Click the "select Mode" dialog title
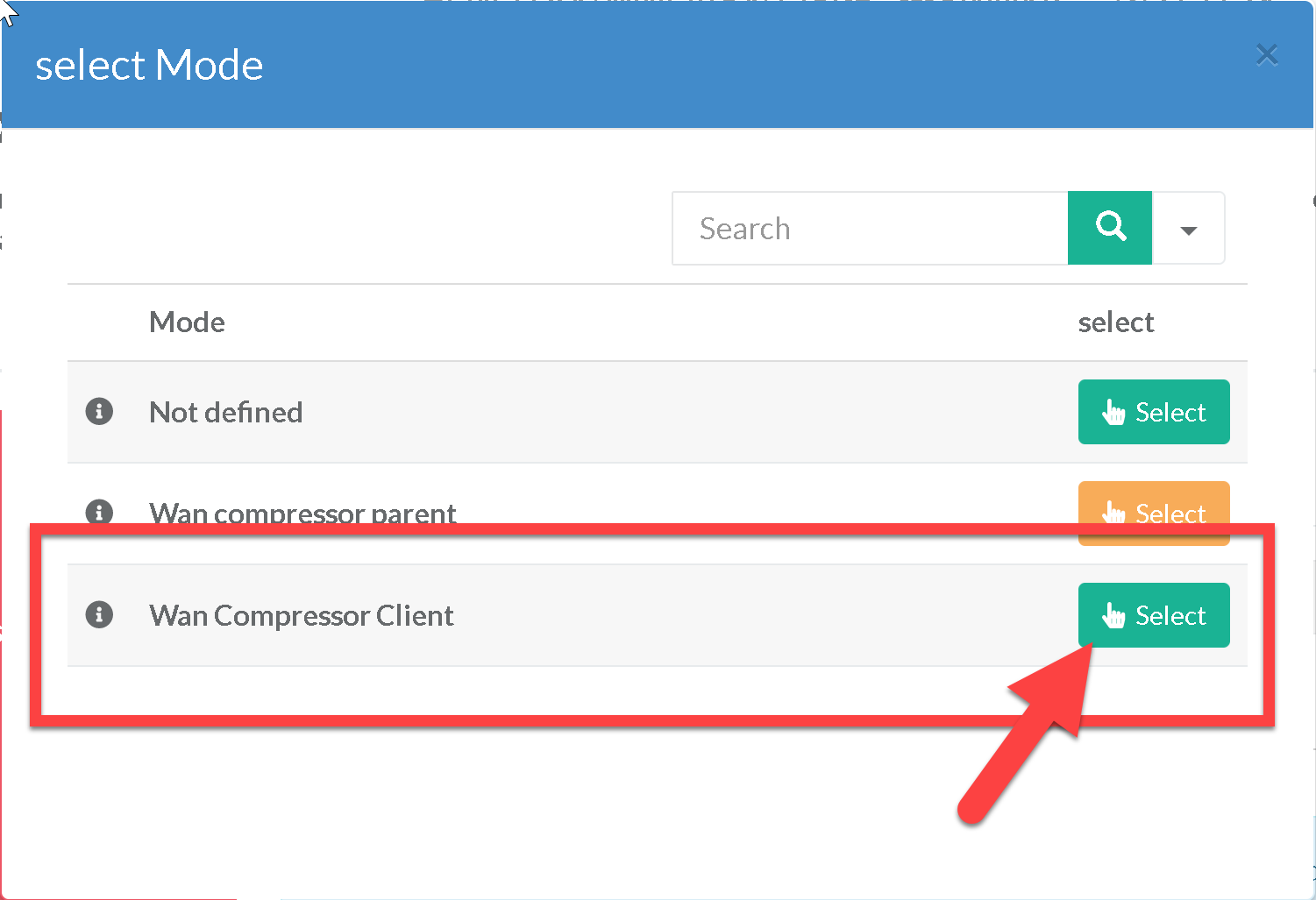 (x=149, y=66)
